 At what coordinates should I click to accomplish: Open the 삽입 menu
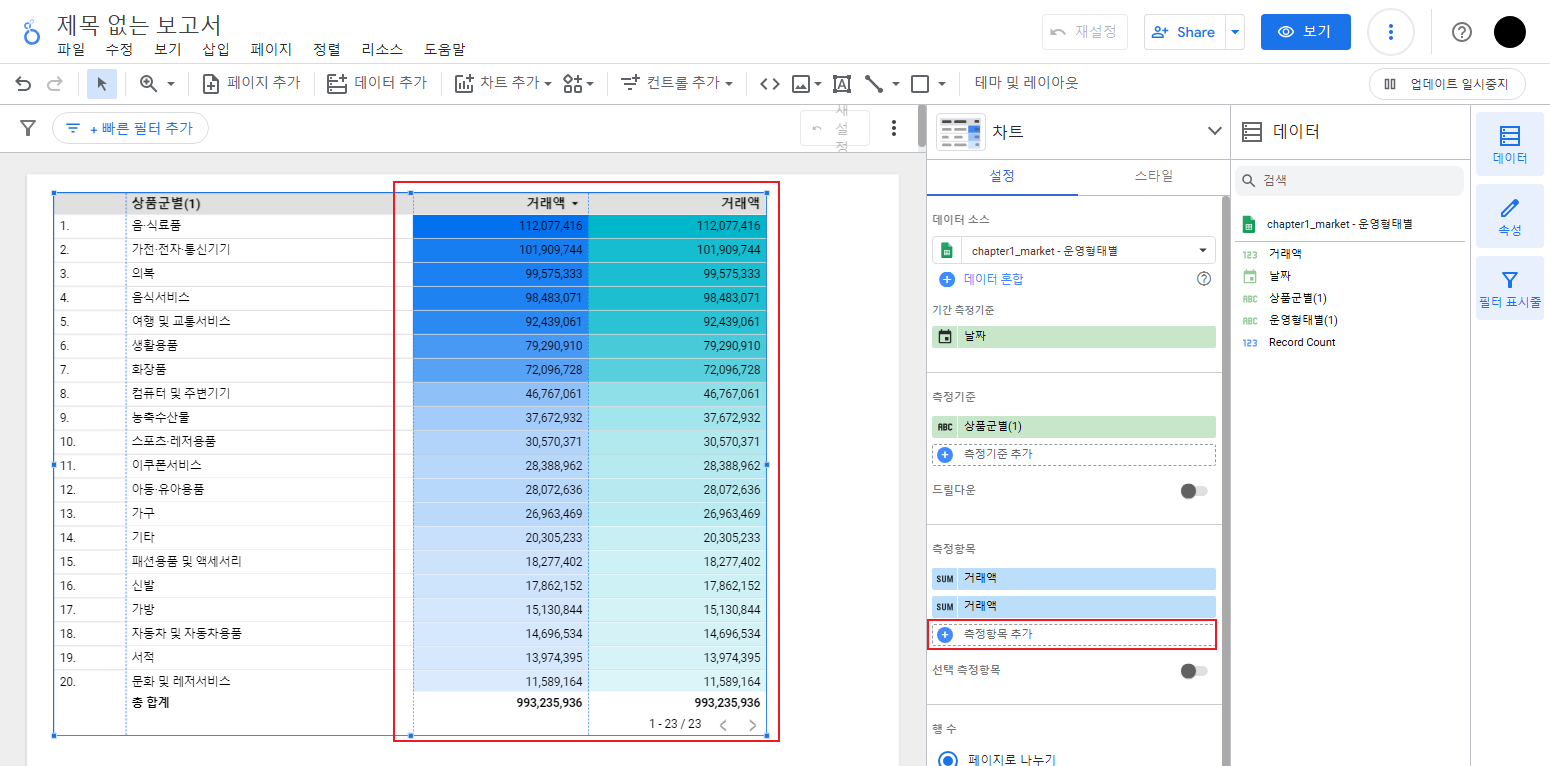pyautogui.click(x=216, y=49)
